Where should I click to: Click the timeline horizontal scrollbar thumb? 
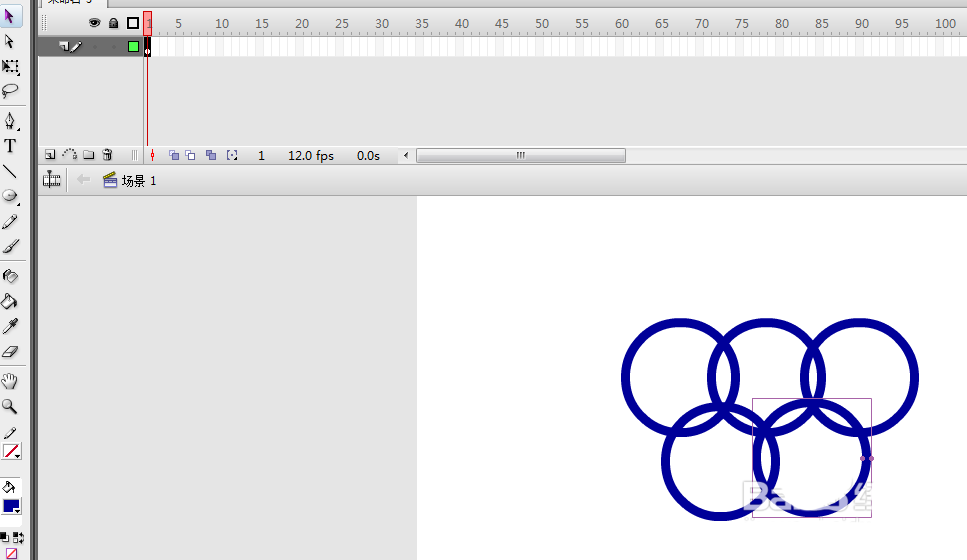tap(521, 155)
